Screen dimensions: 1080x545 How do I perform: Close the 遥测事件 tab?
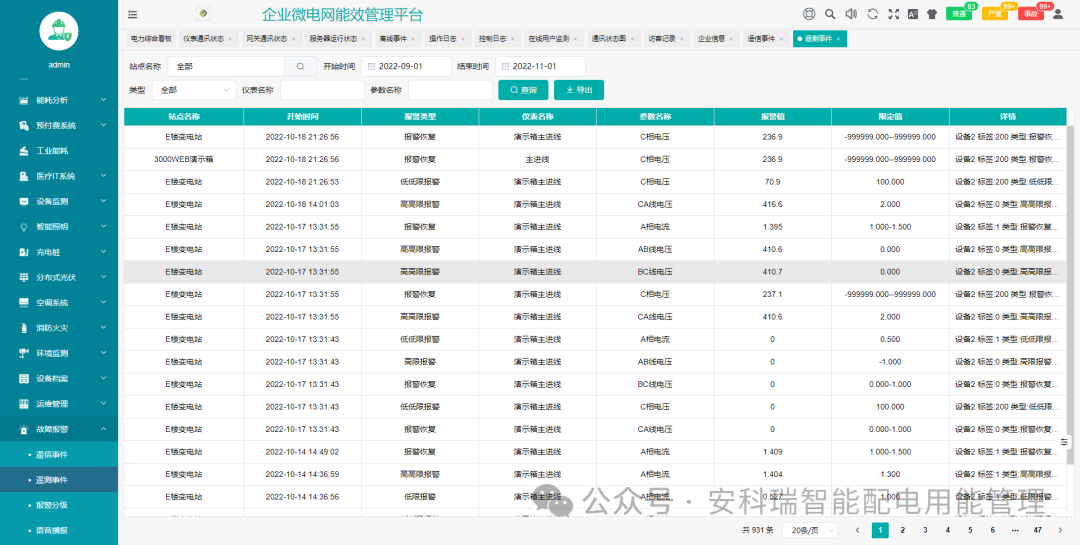click(838, 39)
